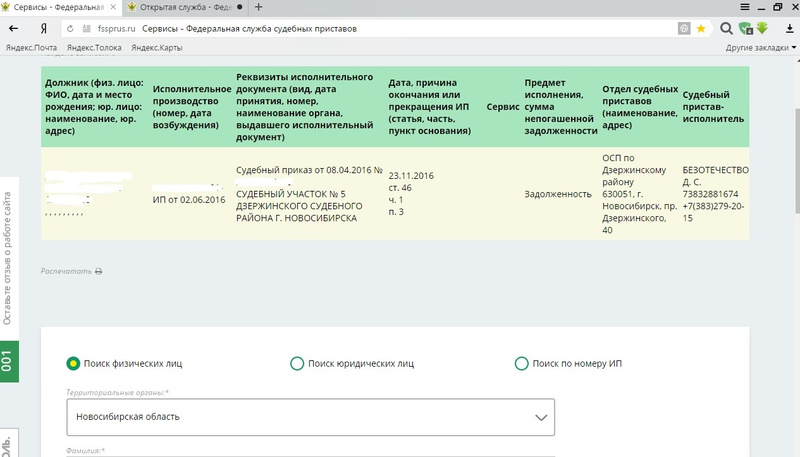This screenshot has height=457, width=800.
Task: Click the translate page icon in address bar
Action: 684,29
